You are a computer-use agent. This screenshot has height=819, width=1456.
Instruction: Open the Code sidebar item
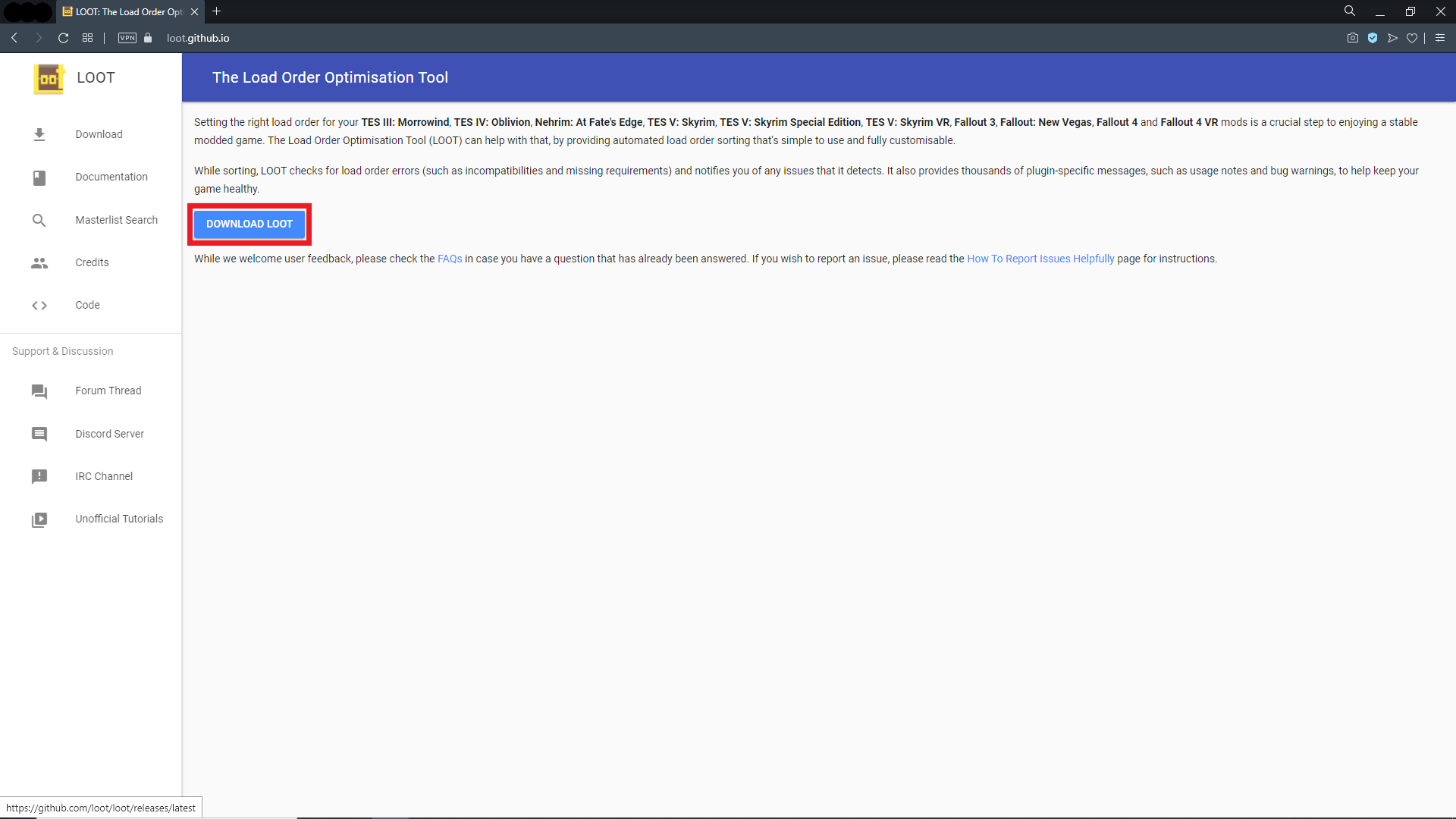pos(91,306)
